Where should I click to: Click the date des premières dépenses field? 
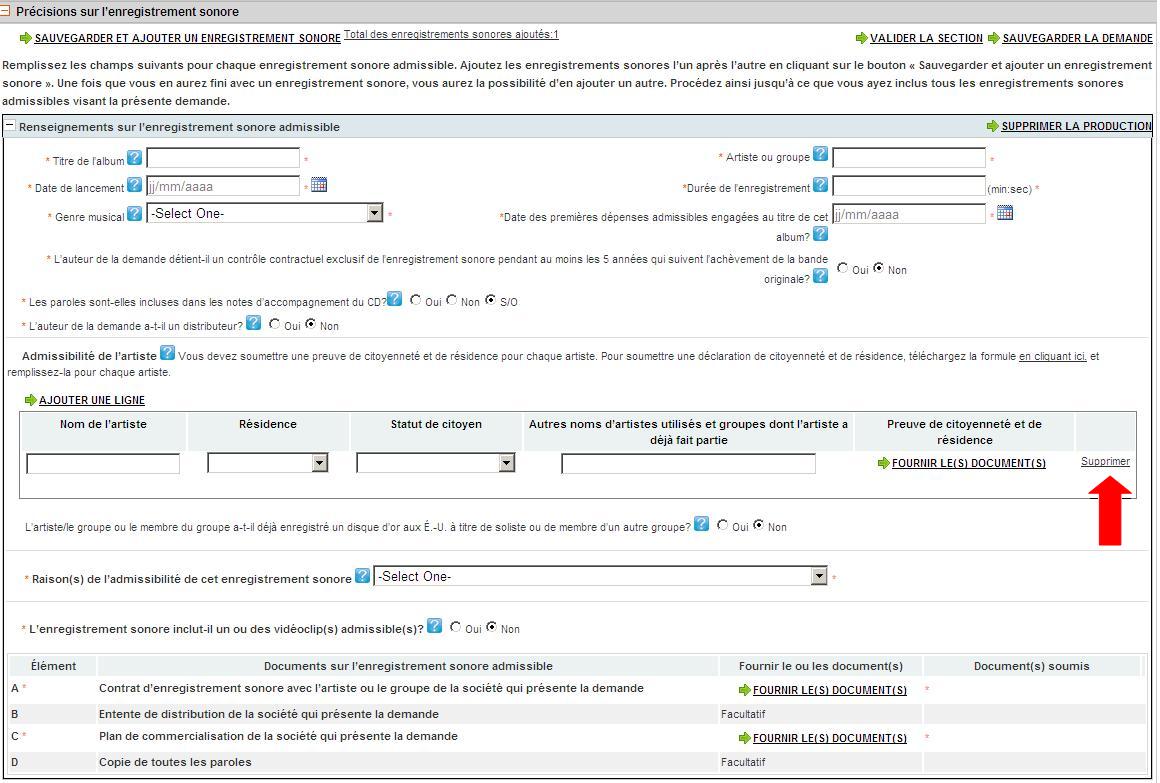909,214
